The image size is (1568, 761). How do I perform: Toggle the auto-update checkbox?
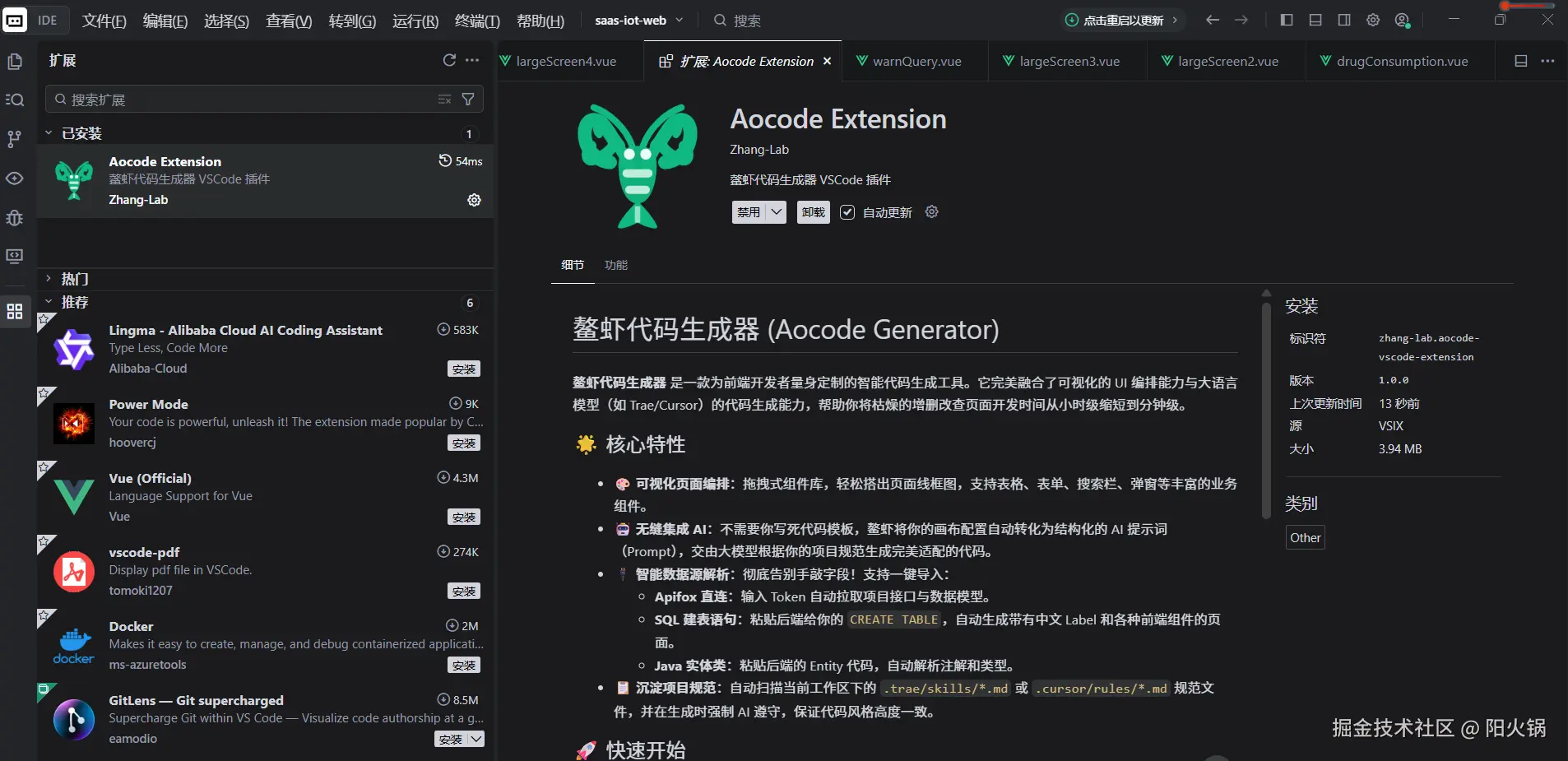(x=847, y=212)
